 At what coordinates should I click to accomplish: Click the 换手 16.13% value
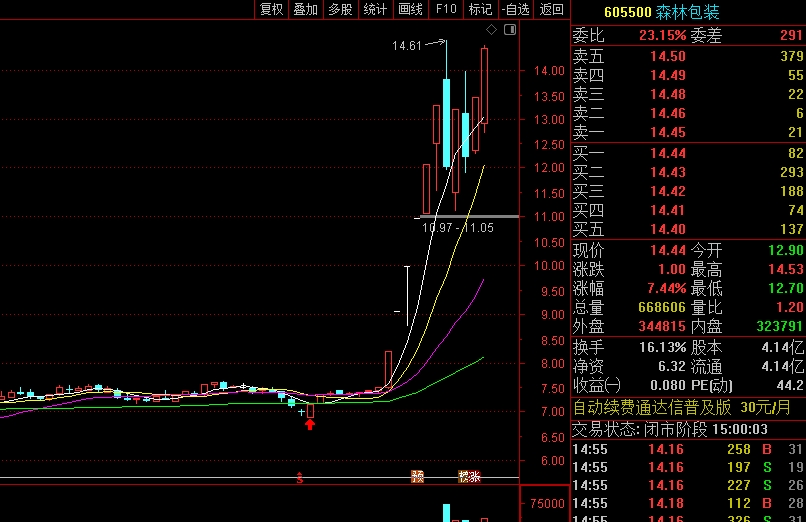[x=663, y=348]
